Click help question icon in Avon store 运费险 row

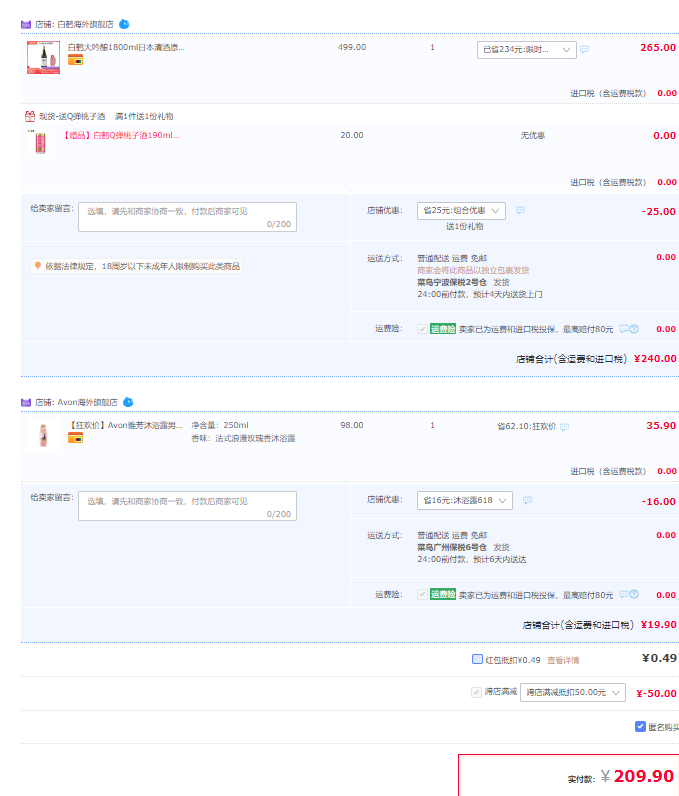click(x=634, y=594)
